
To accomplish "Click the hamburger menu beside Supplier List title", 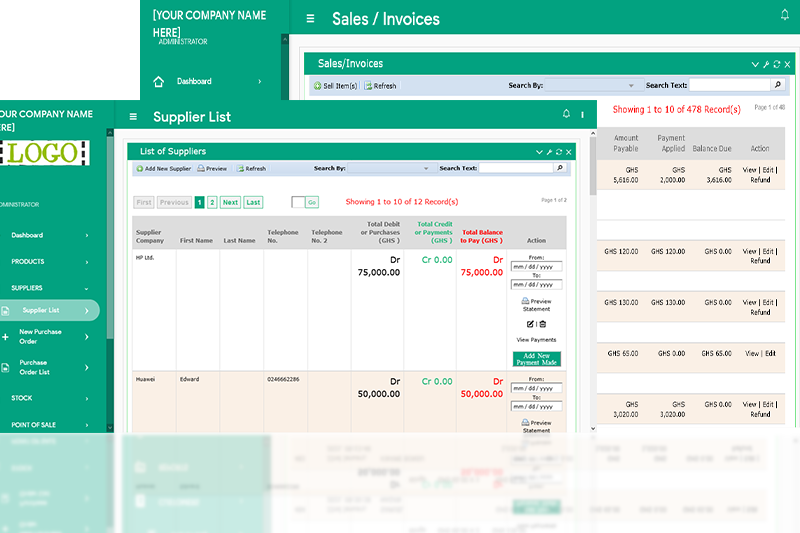I will tap(133, 117).
